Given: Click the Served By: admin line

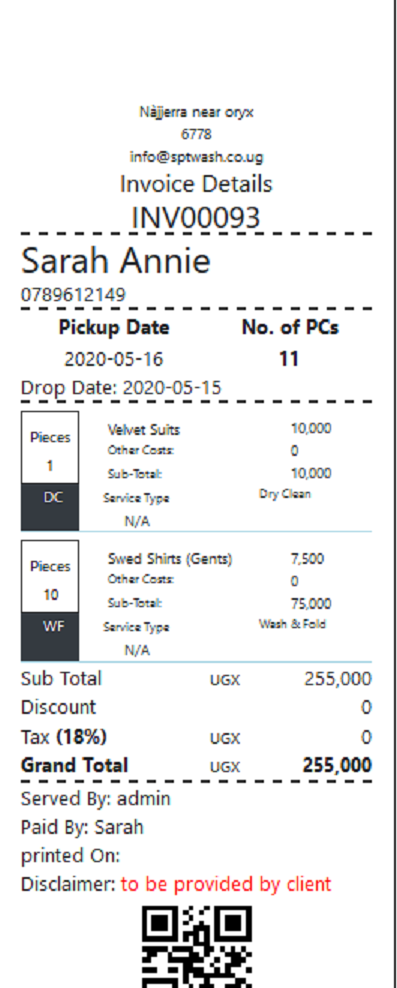Looking at the screenshot, I should coord(96,798).
